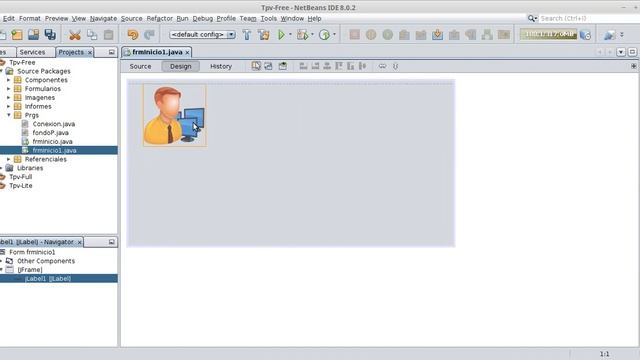The height and width of the screenshot is (360, 640).
Task: Open the History view
Action: click(x=221, y=66)
